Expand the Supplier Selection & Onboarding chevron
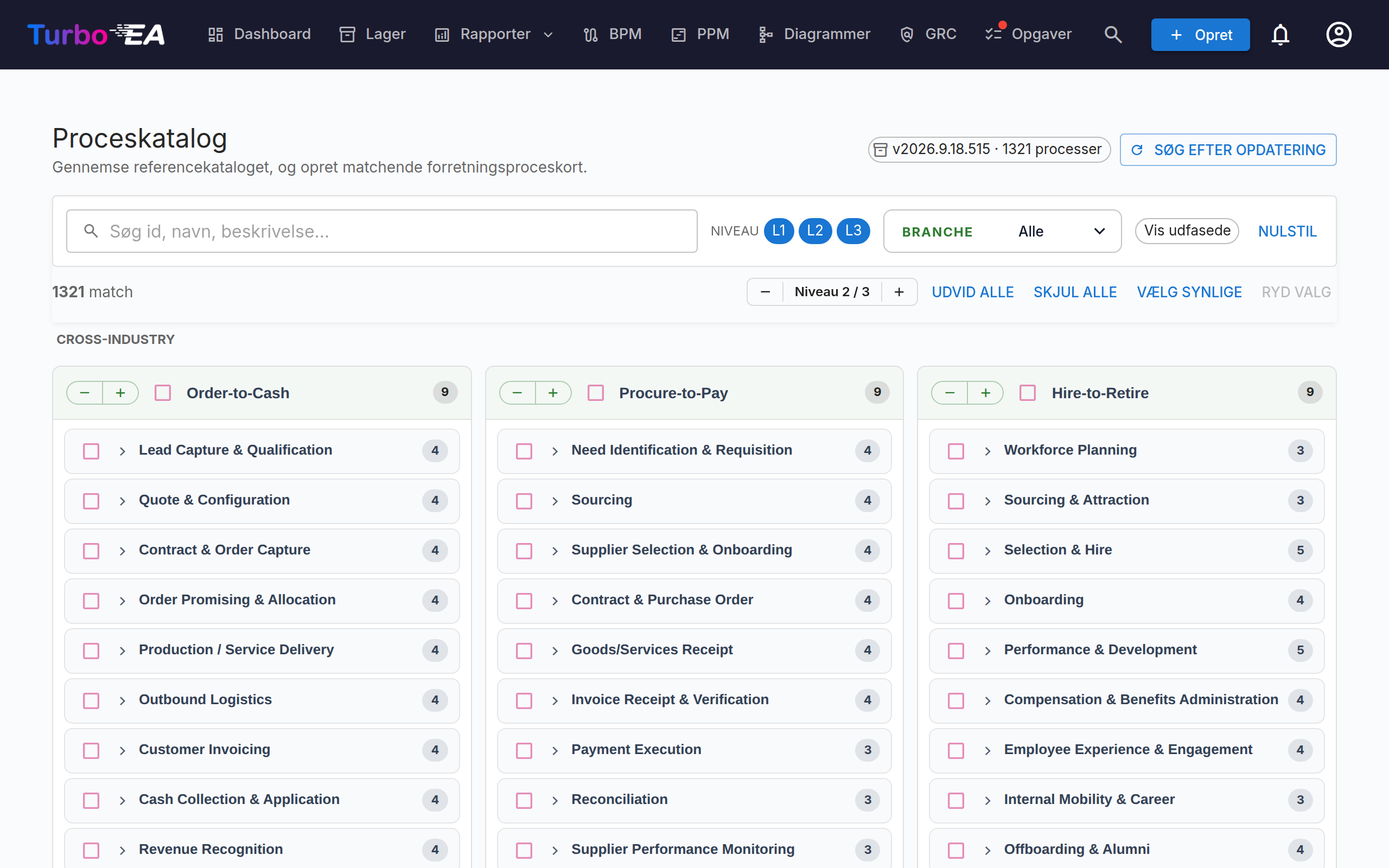The width and height of the screenshot is (1389, 868). tap(555, 551)
